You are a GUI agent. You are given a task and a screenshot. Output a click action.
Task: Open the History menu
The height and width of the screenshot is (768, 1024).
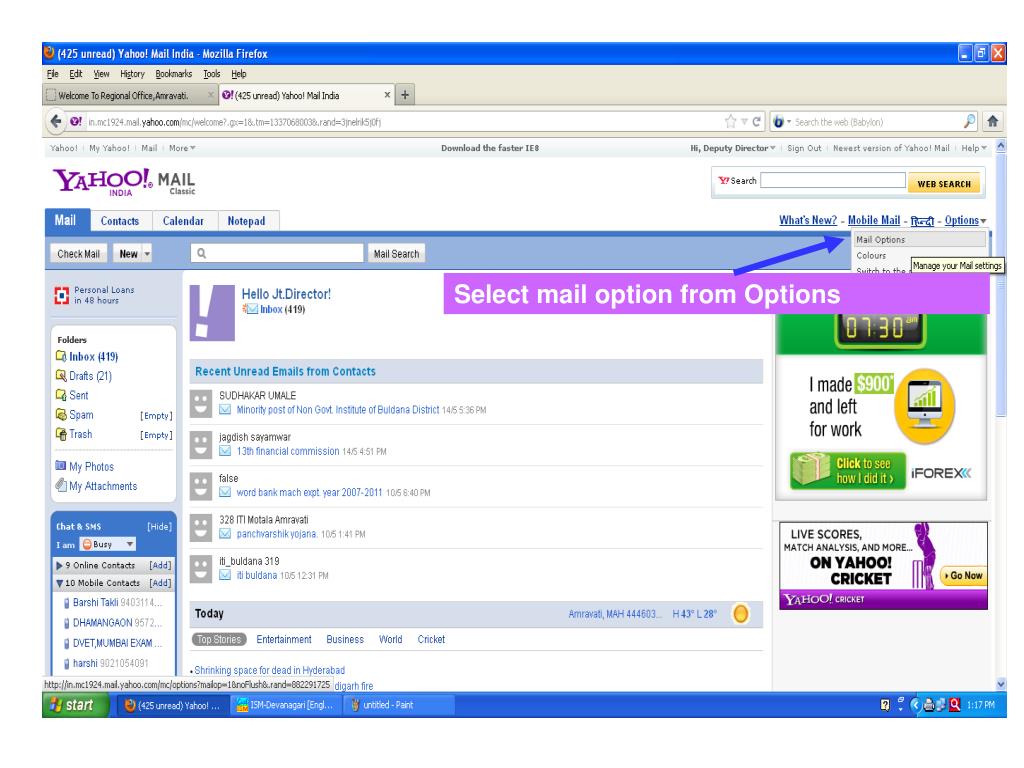click(132, 74)
